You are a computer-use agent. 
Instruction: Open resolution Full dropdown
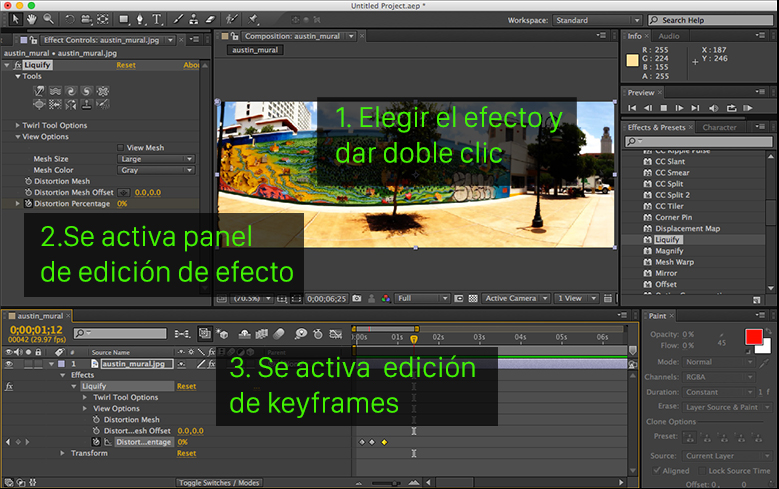tap(422, 298)
